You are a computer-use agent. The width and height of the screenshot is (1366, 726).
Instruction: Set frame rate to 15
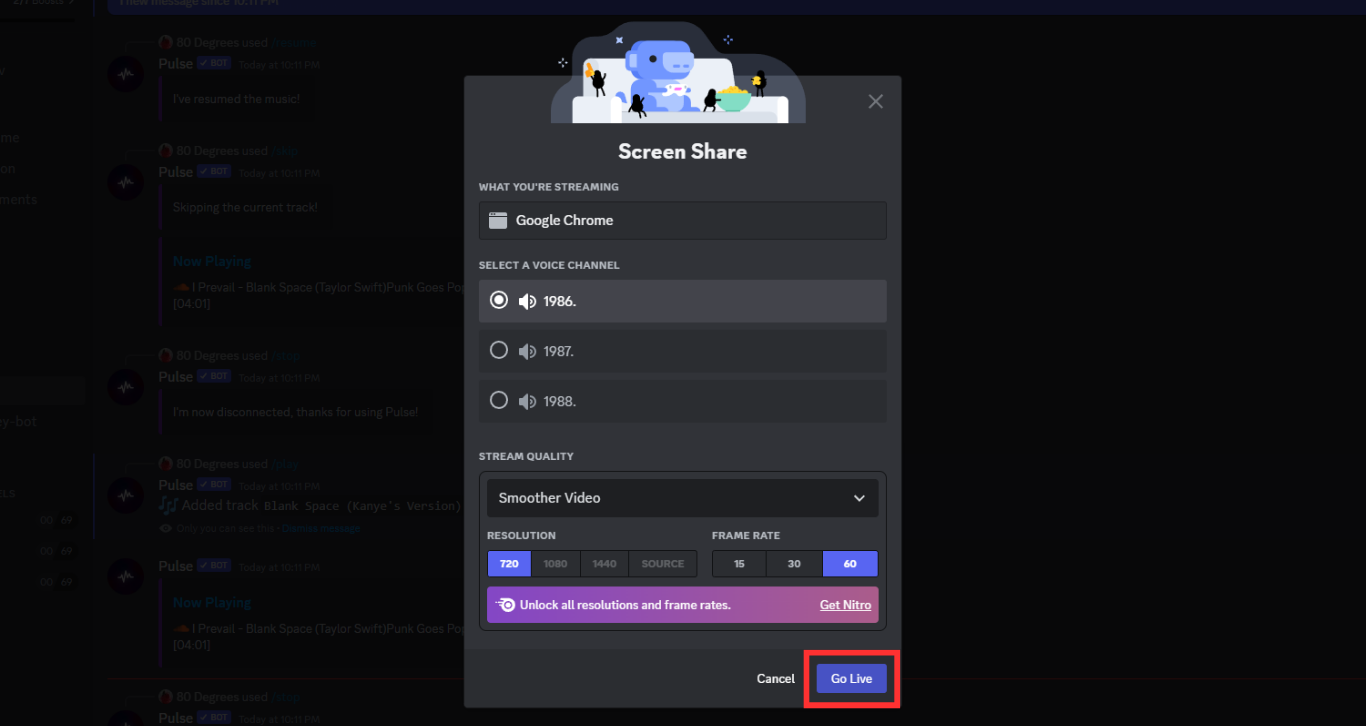[739, 564]
